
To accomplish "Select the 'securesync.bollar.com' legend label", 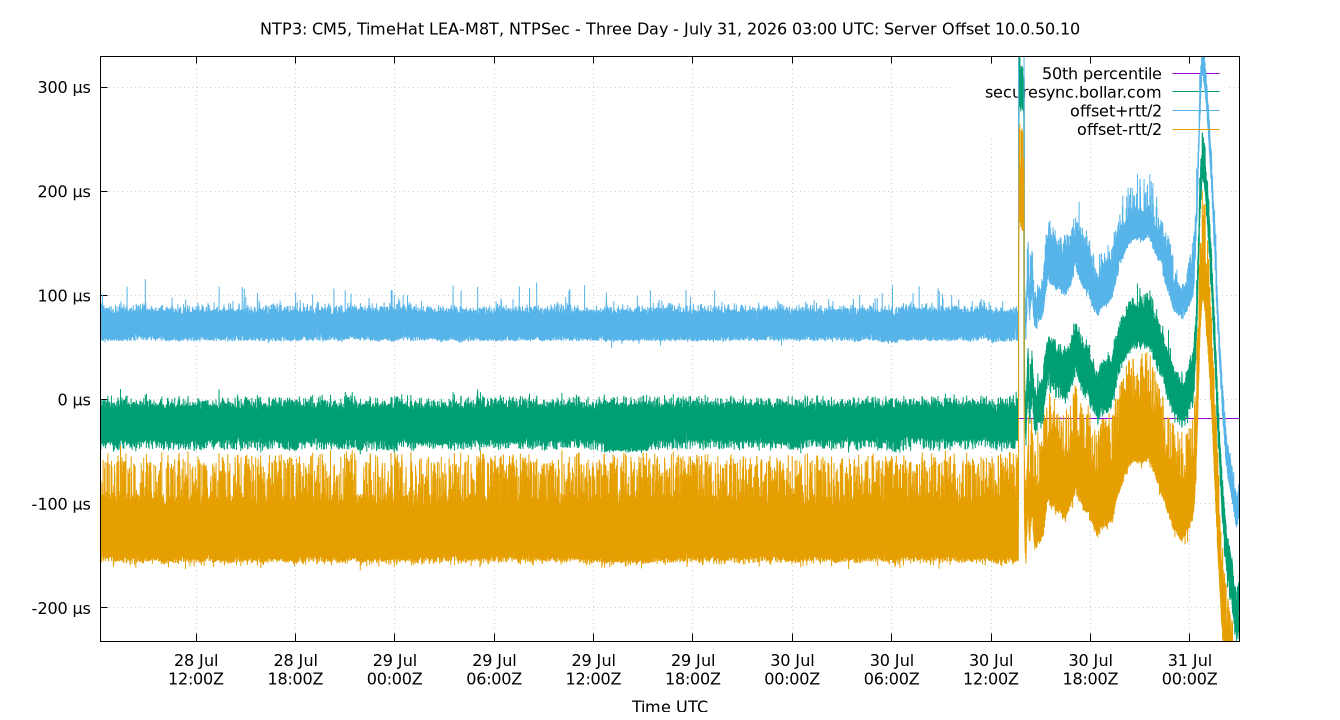I will tap(1073, 92).
